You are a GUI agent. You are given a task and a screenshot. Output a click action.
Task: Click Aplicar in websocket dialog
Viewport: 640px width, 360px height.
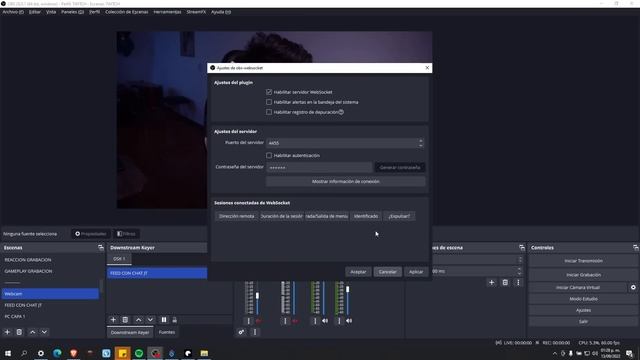416,272
